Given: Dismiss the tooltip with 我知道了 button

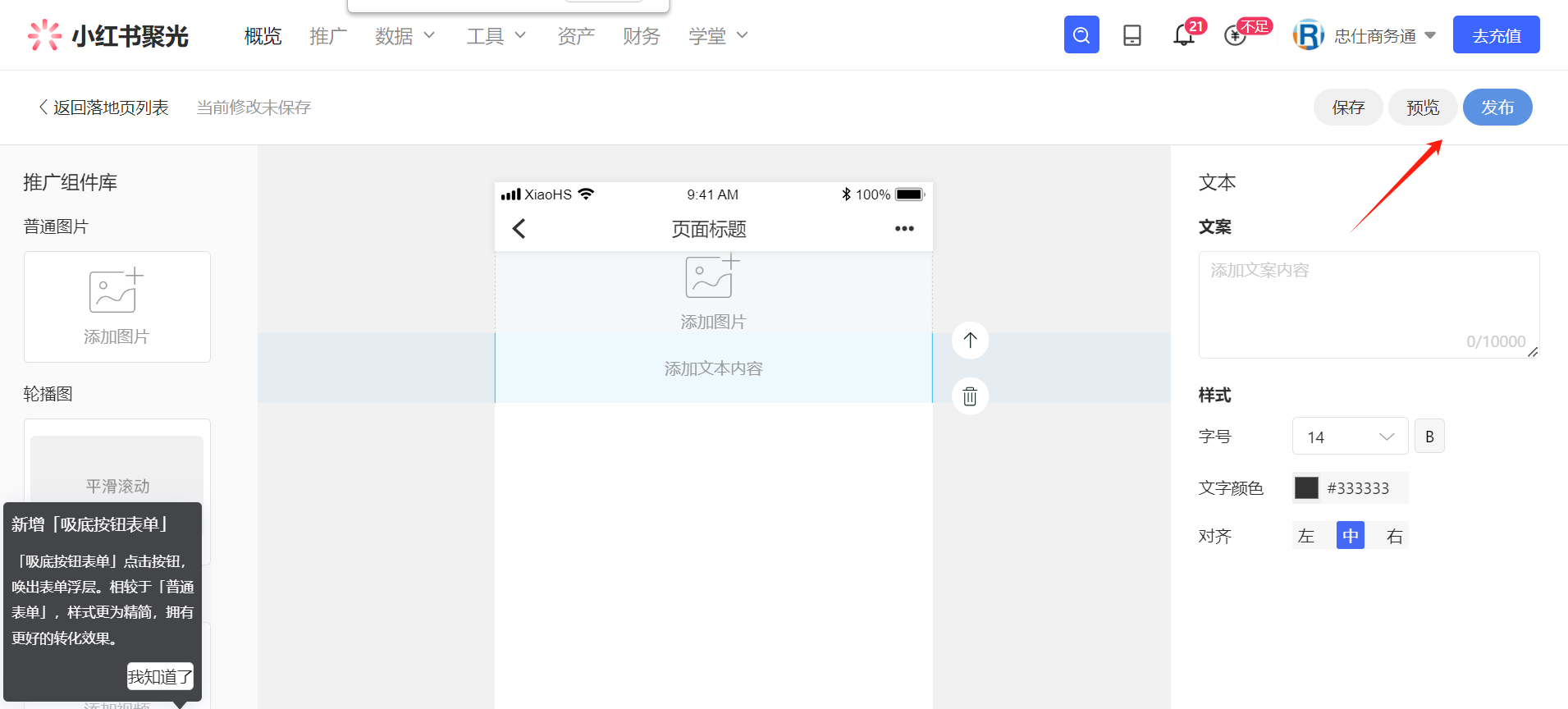Looking at the screenshot, I should click(160, 676).
